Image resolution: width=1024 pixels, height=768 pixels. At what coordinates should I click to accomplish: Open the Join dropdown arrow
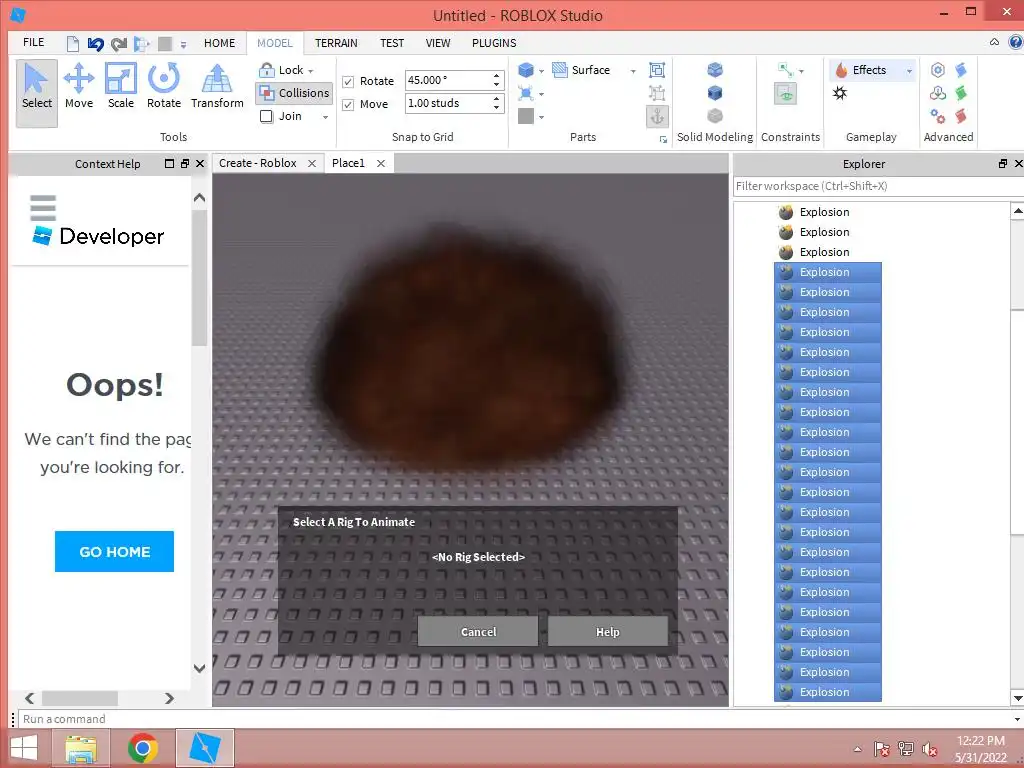pyautogui.click(x=325, y=117)
